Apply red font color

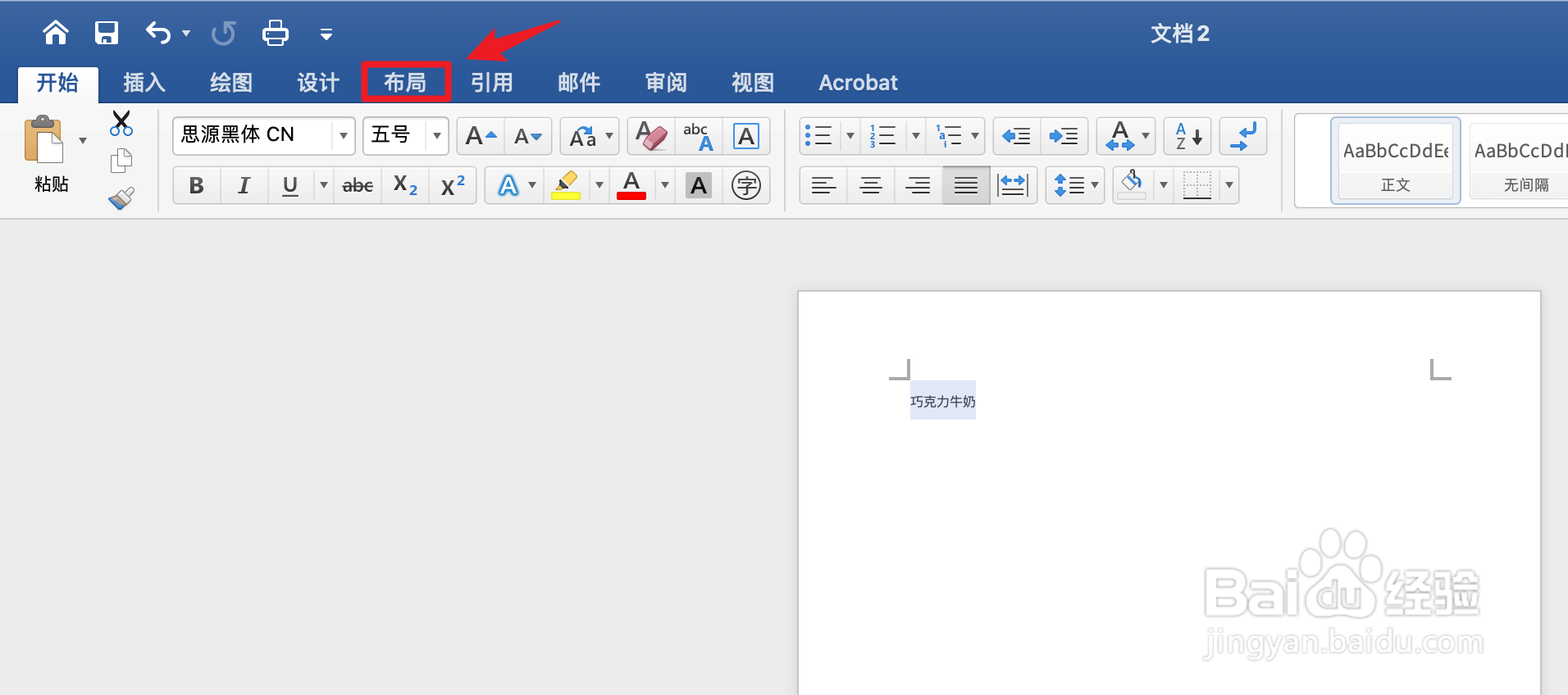click(x=631, y=185)
